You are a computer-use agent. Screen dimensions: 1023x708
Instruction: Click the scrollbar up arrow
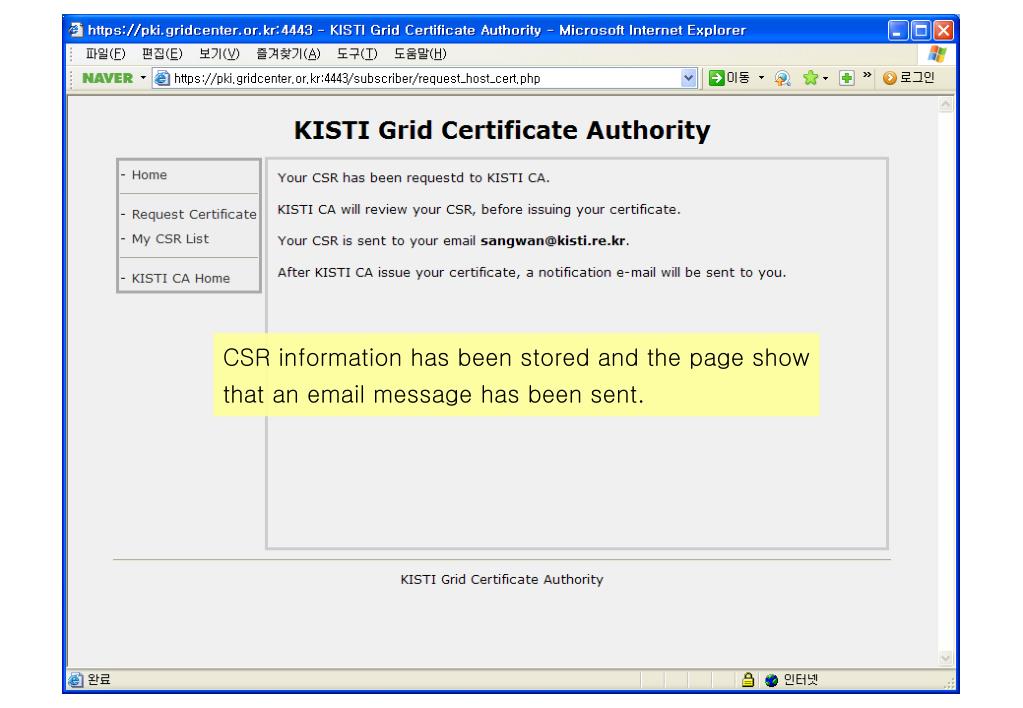pos(946,104)
